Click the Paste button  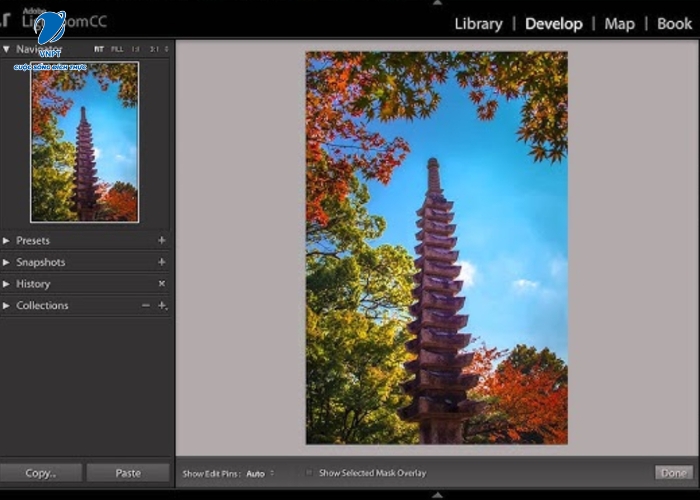click(x=128, y=473)
